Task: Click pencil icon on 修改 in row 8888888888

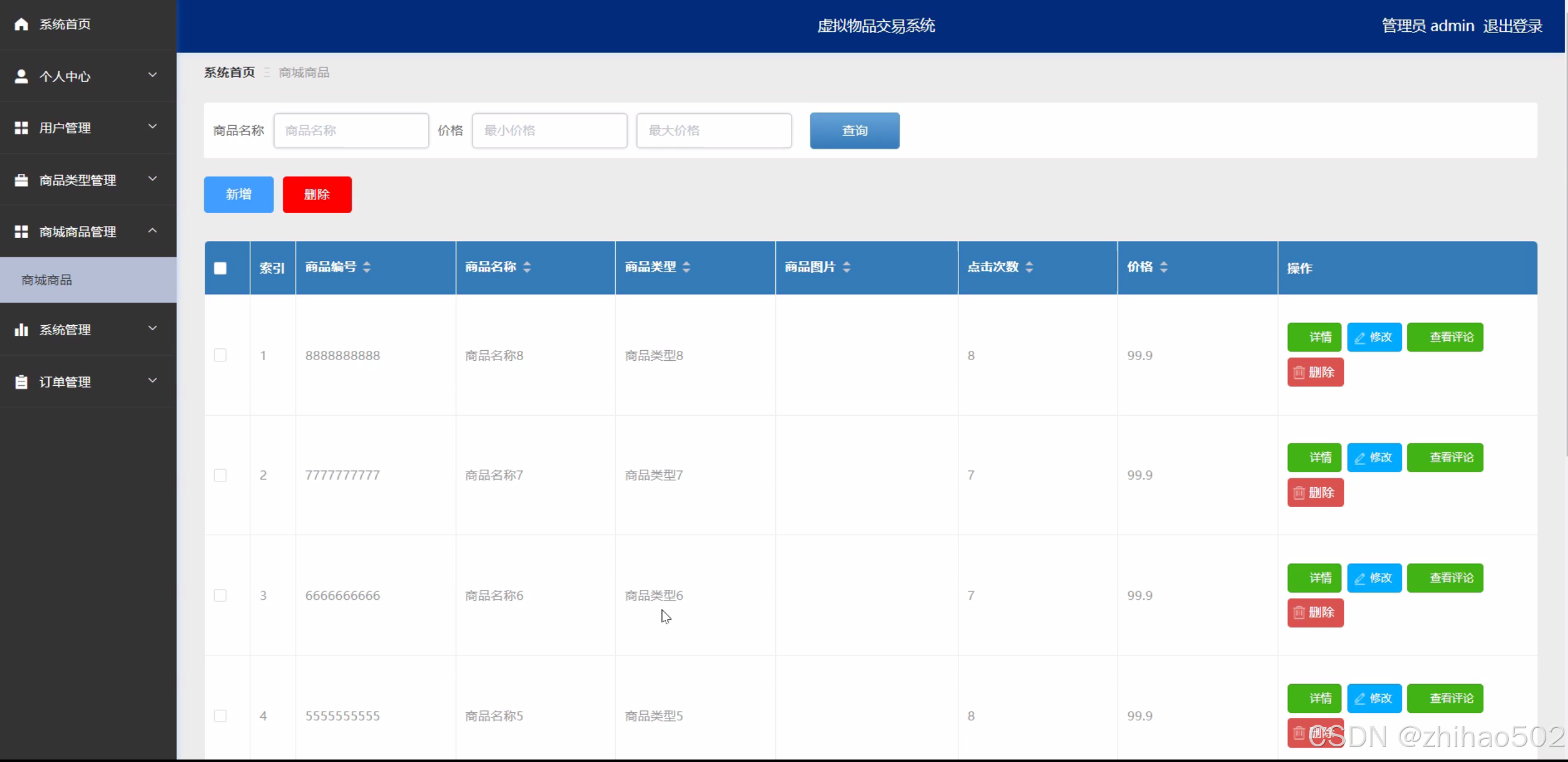Action: tap(1360, 338)
